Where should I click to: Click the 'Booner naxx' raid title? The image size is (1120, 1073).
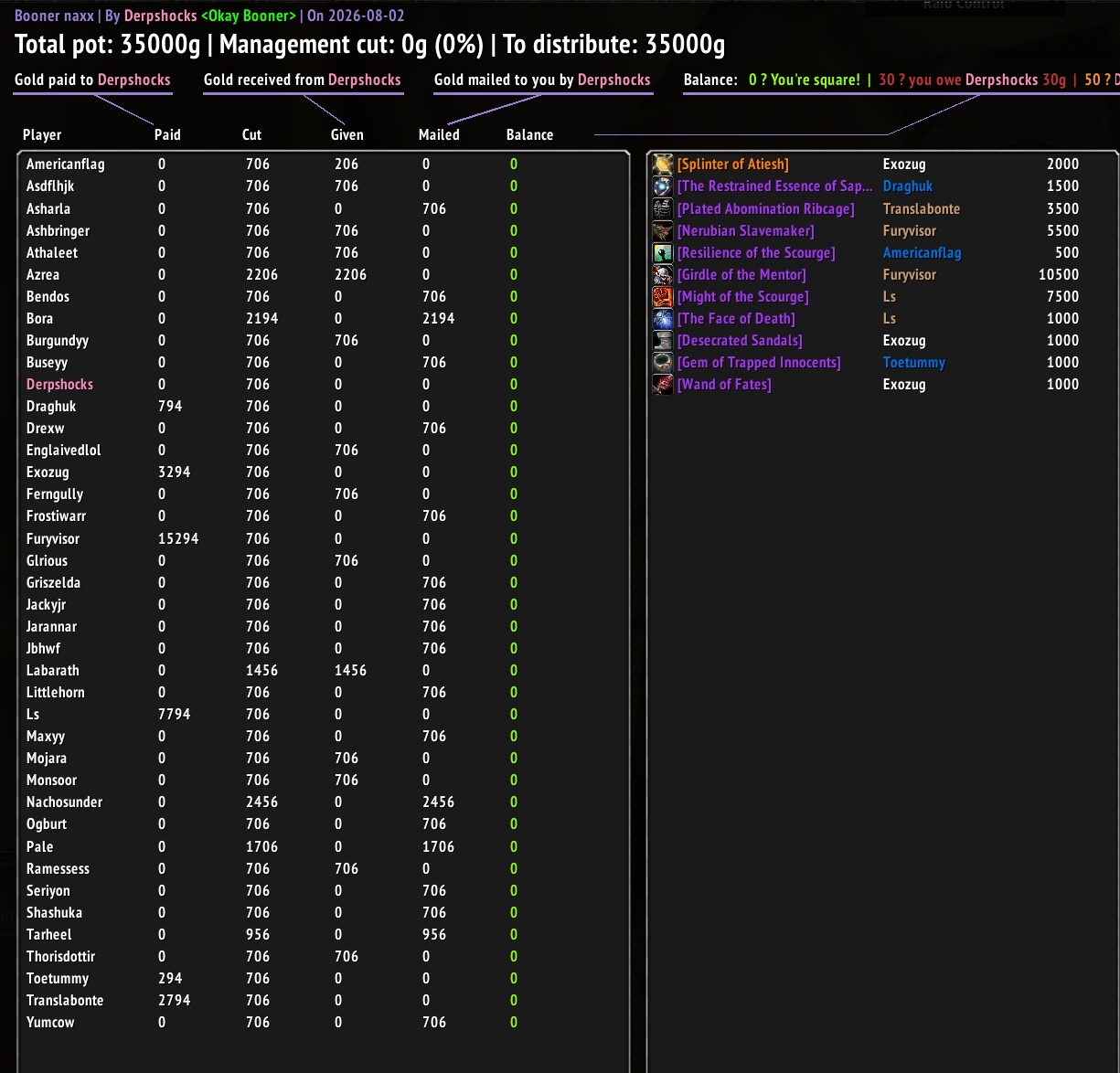pyautogui.click(x=54, y=16)
